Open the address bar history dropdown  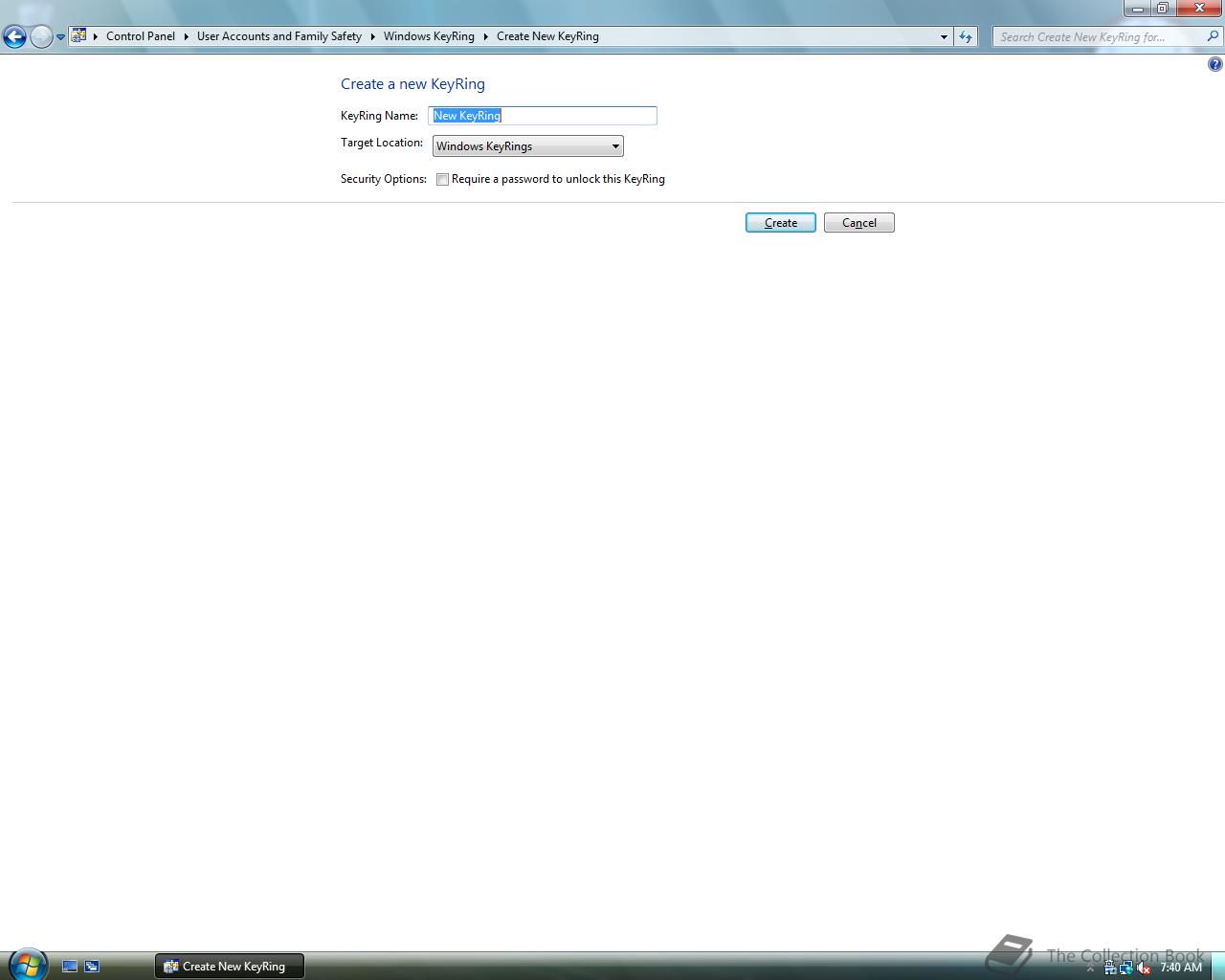(944, 36)
